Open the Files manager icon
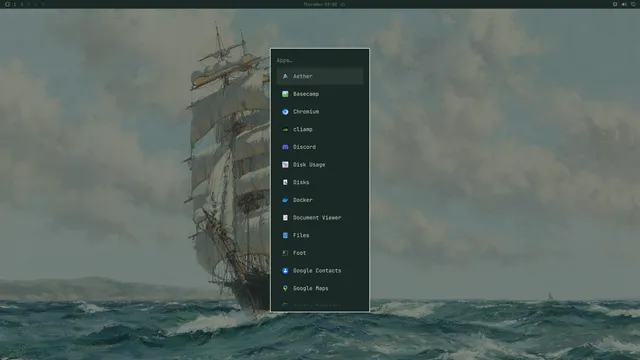Image resolution: width=640 pixels, height=360 pixels. tap(285, 236)
